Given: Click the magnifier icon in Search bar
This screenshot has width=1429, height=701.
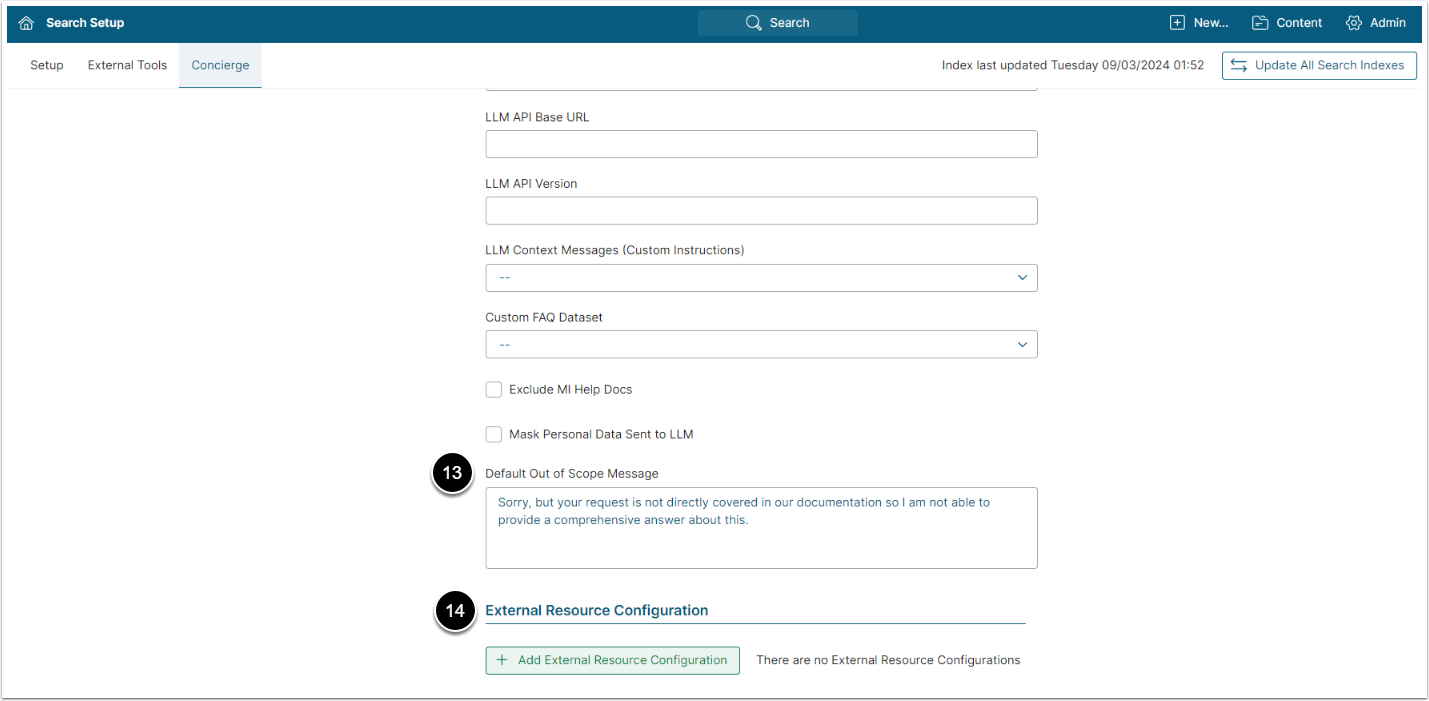Looking at the screenshot, I should (x=754, y=23).
